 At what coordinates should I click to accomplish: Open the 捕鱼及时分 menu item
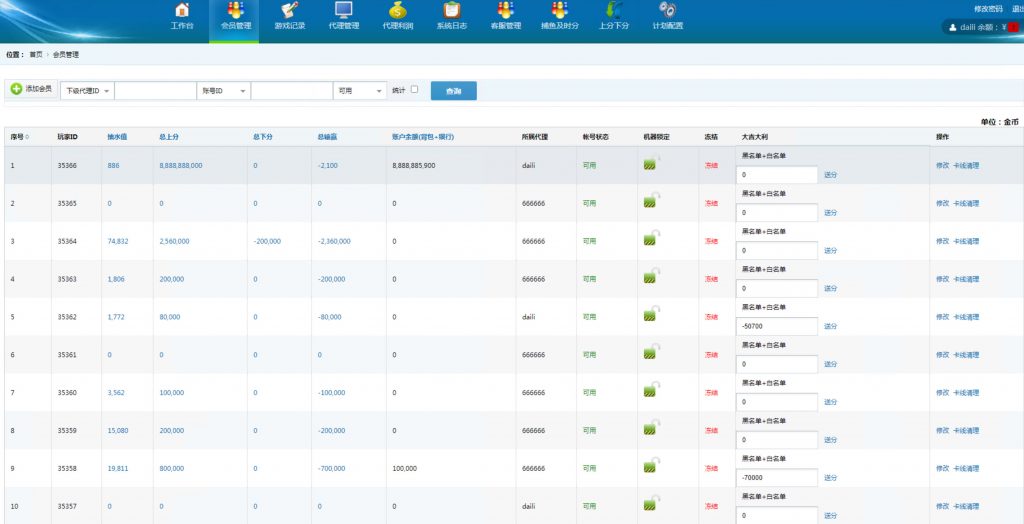click(x=559, y=16)
